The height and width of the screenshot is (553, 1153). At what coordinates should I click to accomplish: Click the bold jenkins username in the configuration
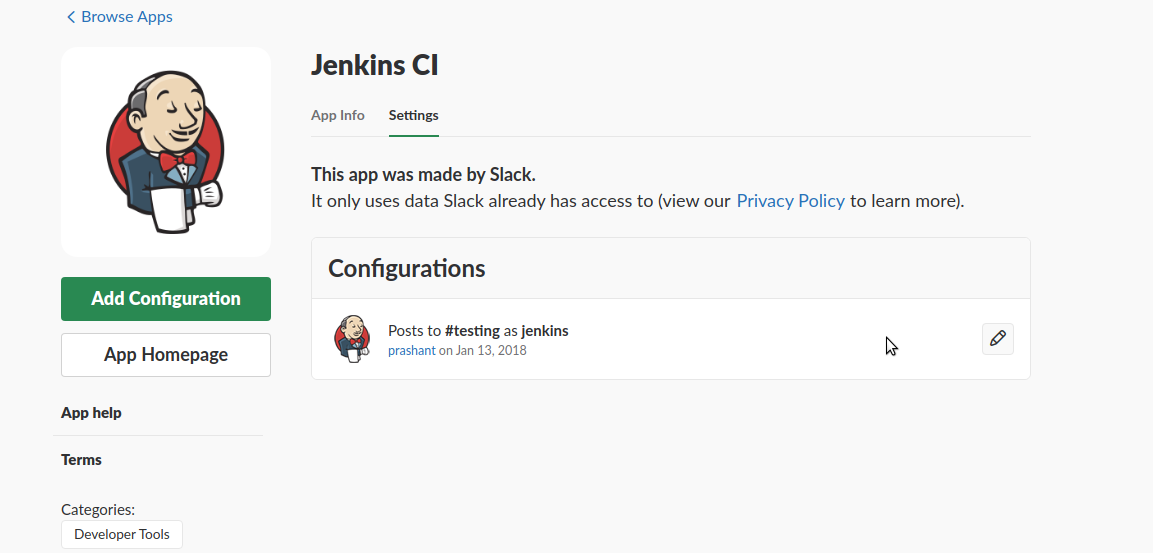point(545,331)
